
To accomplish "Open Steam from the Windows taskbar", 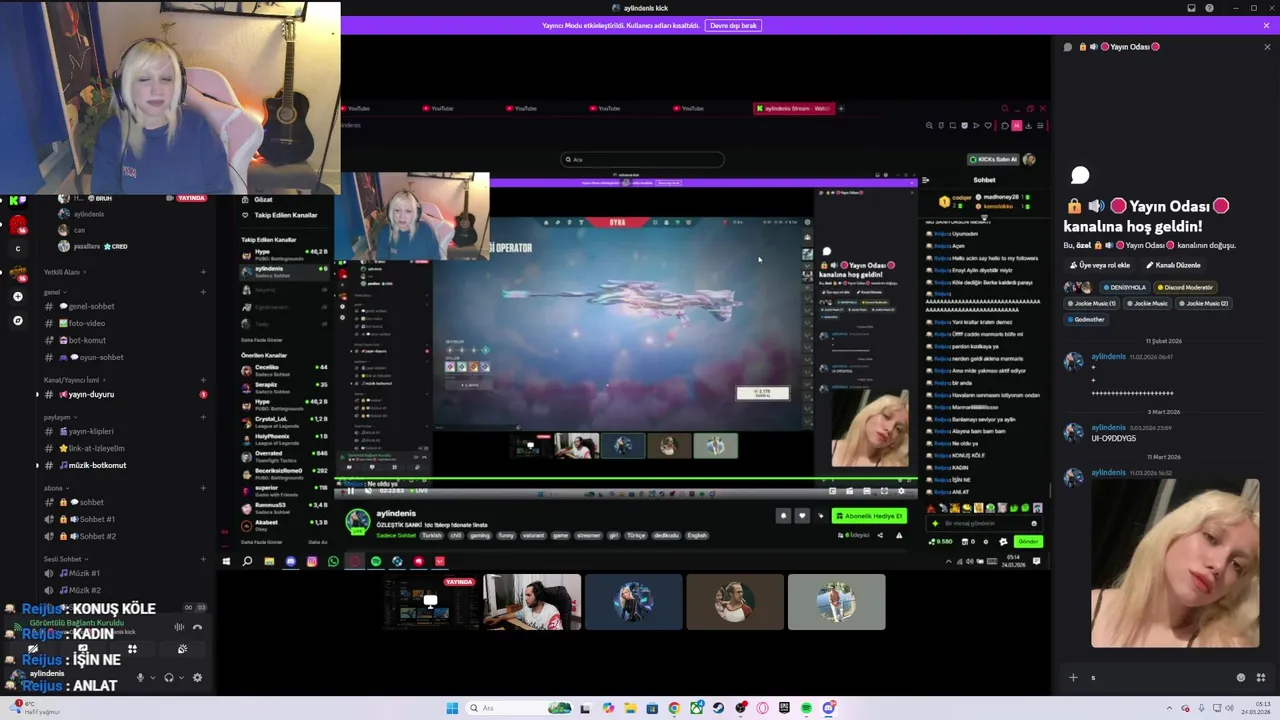I will [718, 708].
